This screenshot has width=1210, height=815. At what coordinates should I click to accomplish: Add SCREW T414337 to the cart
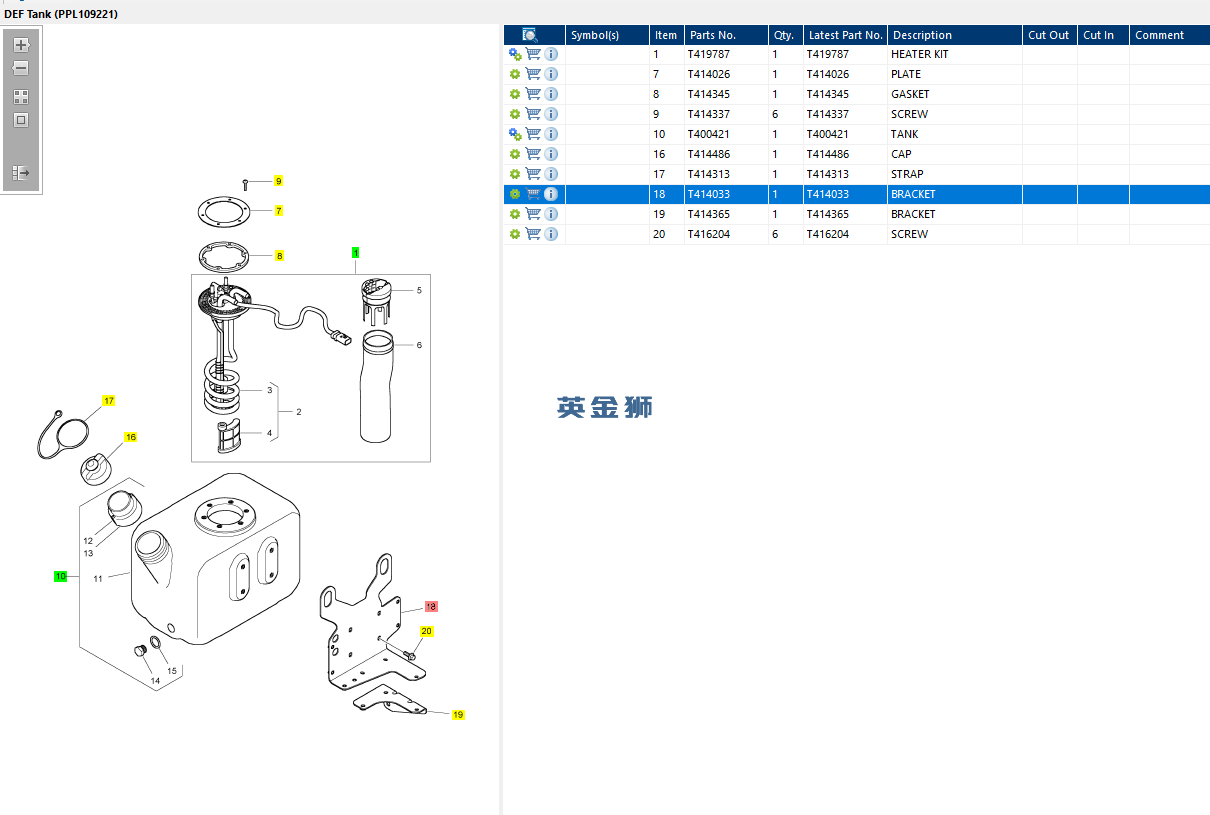(x=533, y=114)
